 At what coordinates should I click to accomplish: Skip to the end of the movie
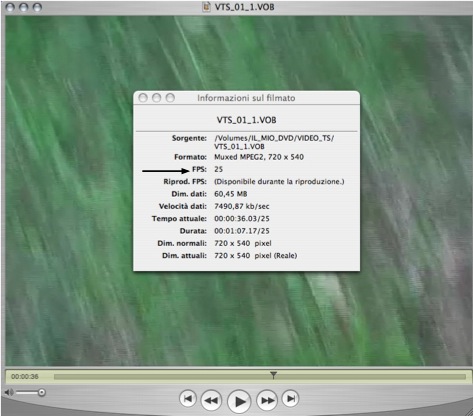tap(290, 398)
